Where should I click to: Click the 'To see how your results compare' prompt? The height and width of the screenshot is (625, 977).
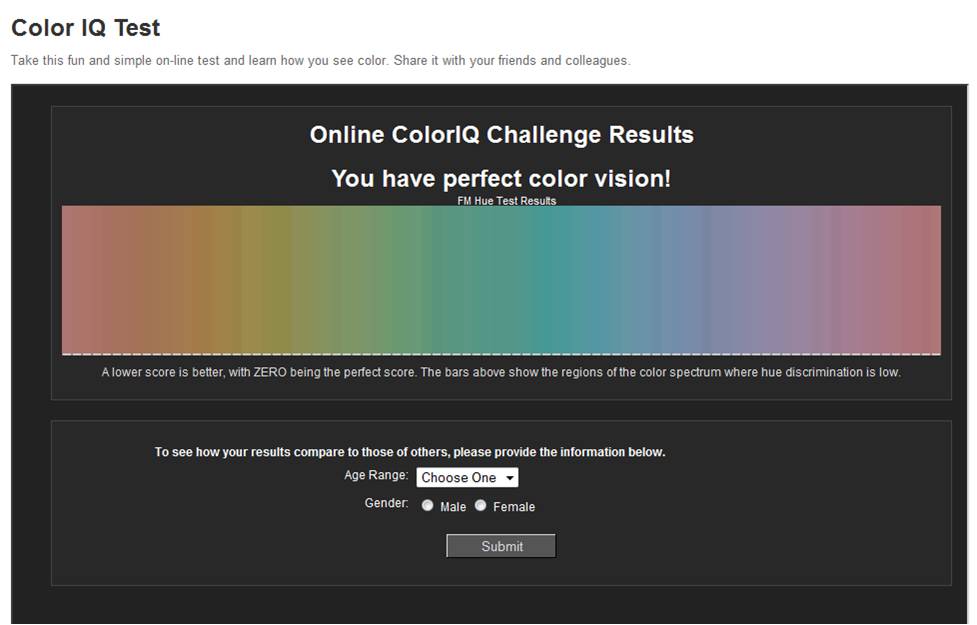tap(410, 452)
